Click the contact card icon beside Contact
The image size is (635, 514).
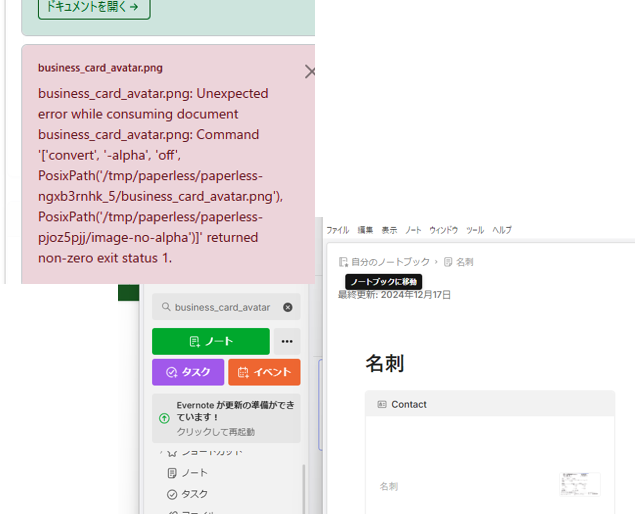tap(381, 404)
